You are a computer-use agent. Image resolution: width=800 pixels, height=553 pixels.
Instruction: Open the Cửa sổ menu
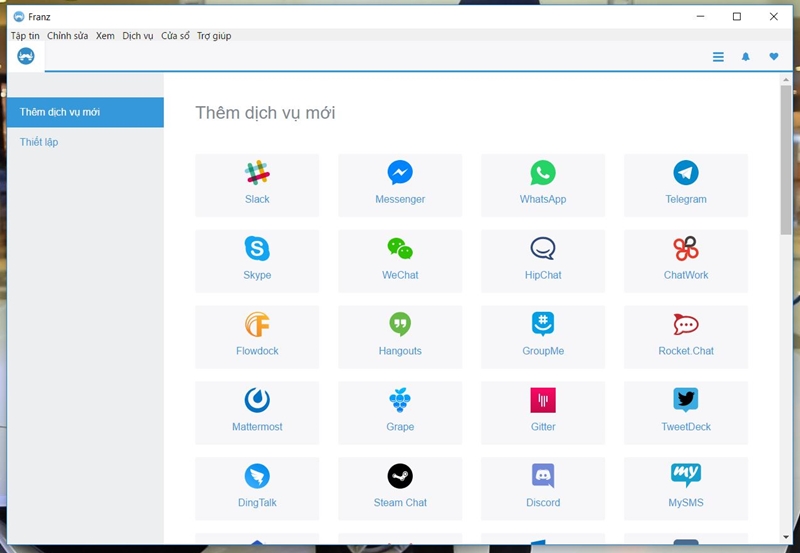point(175,36)
